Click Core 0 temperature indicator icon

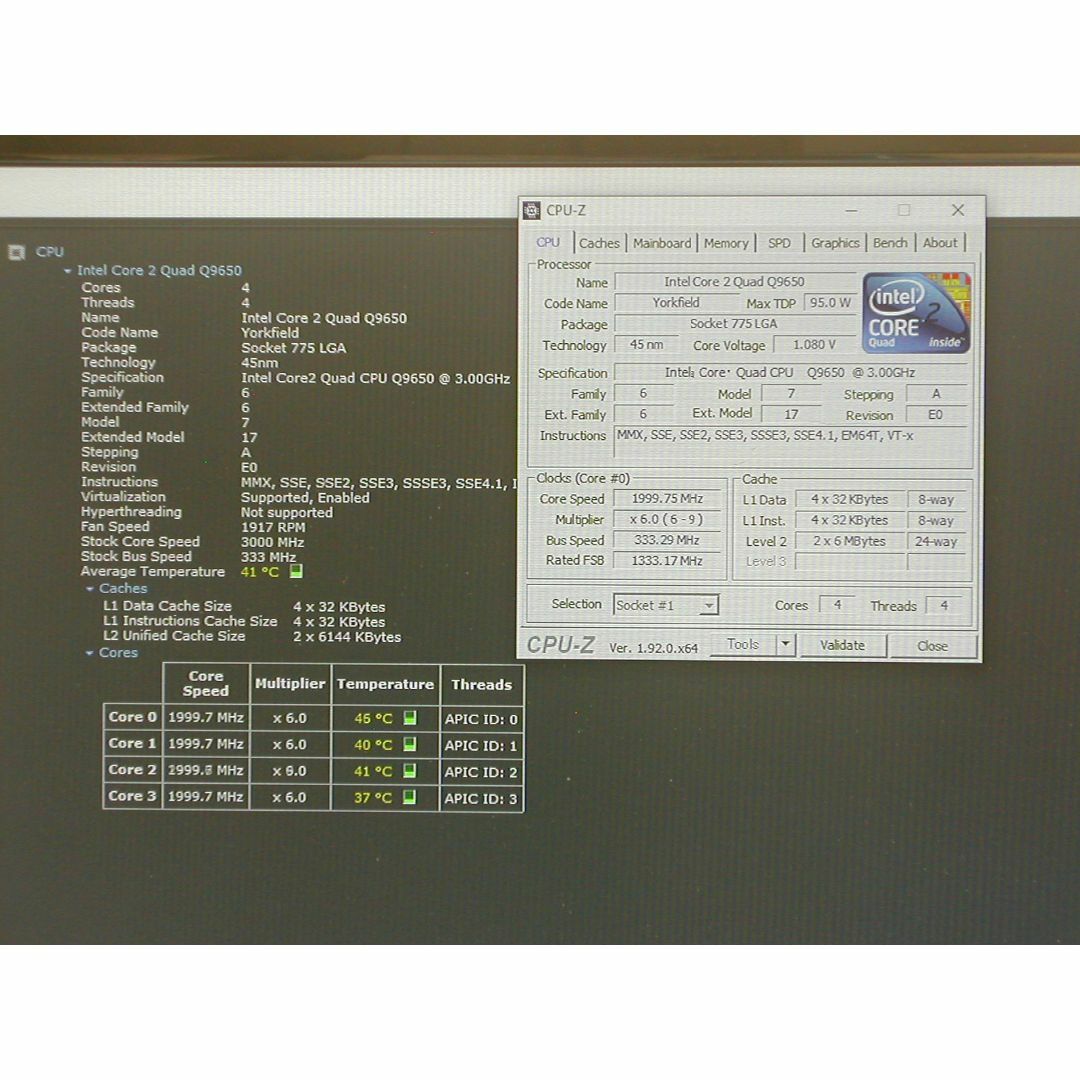tap(410, 718)
